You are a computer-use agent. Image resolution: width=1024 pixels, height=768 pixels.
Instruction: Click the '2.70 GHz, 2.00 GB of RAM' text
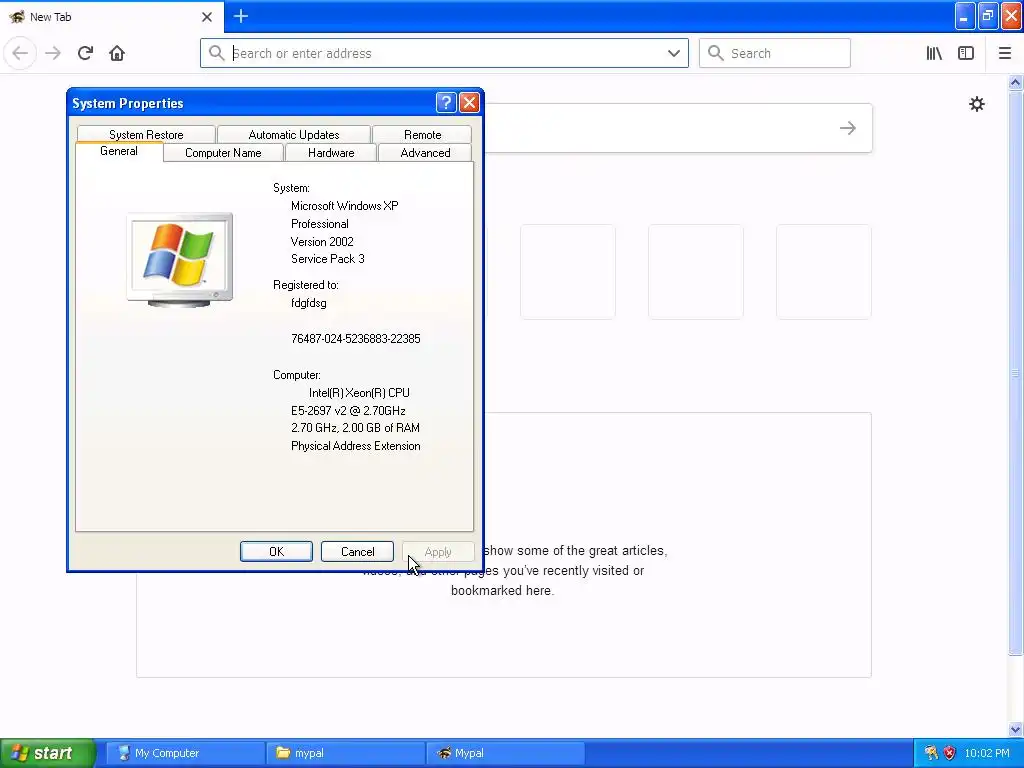[355, 428]
